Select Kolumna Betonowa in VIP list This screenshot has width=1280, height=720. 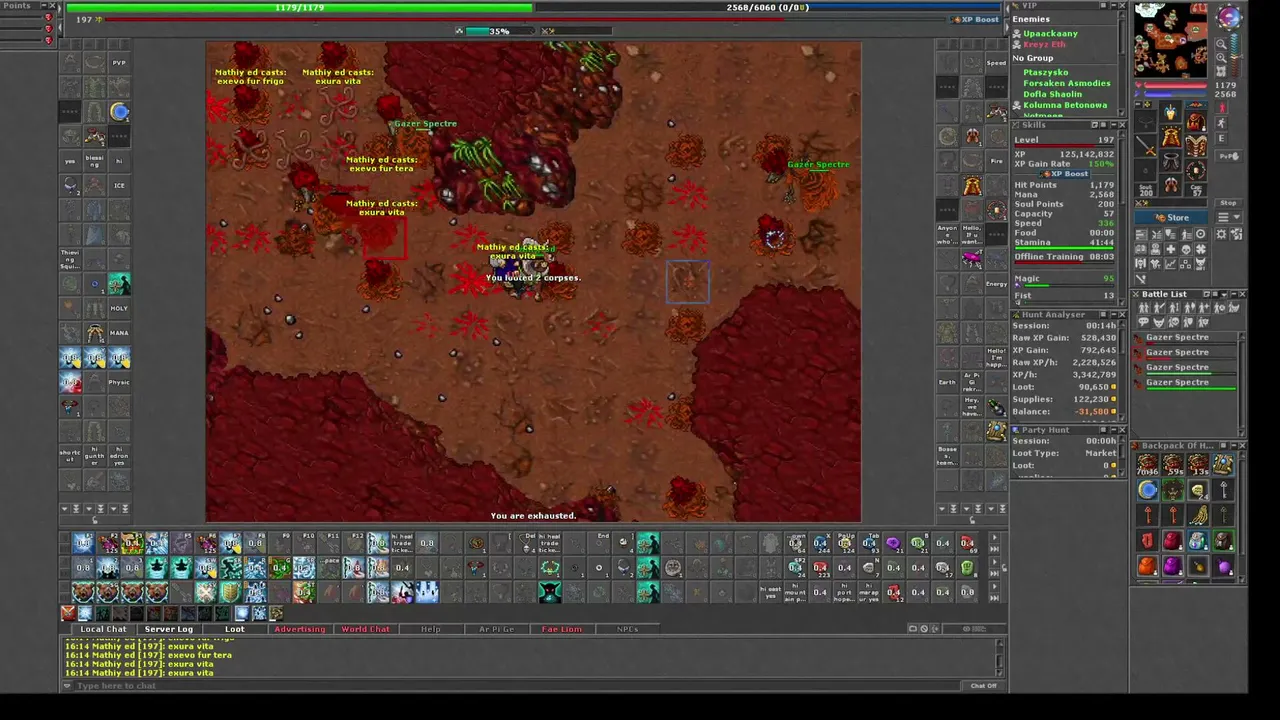(1065, 105)
